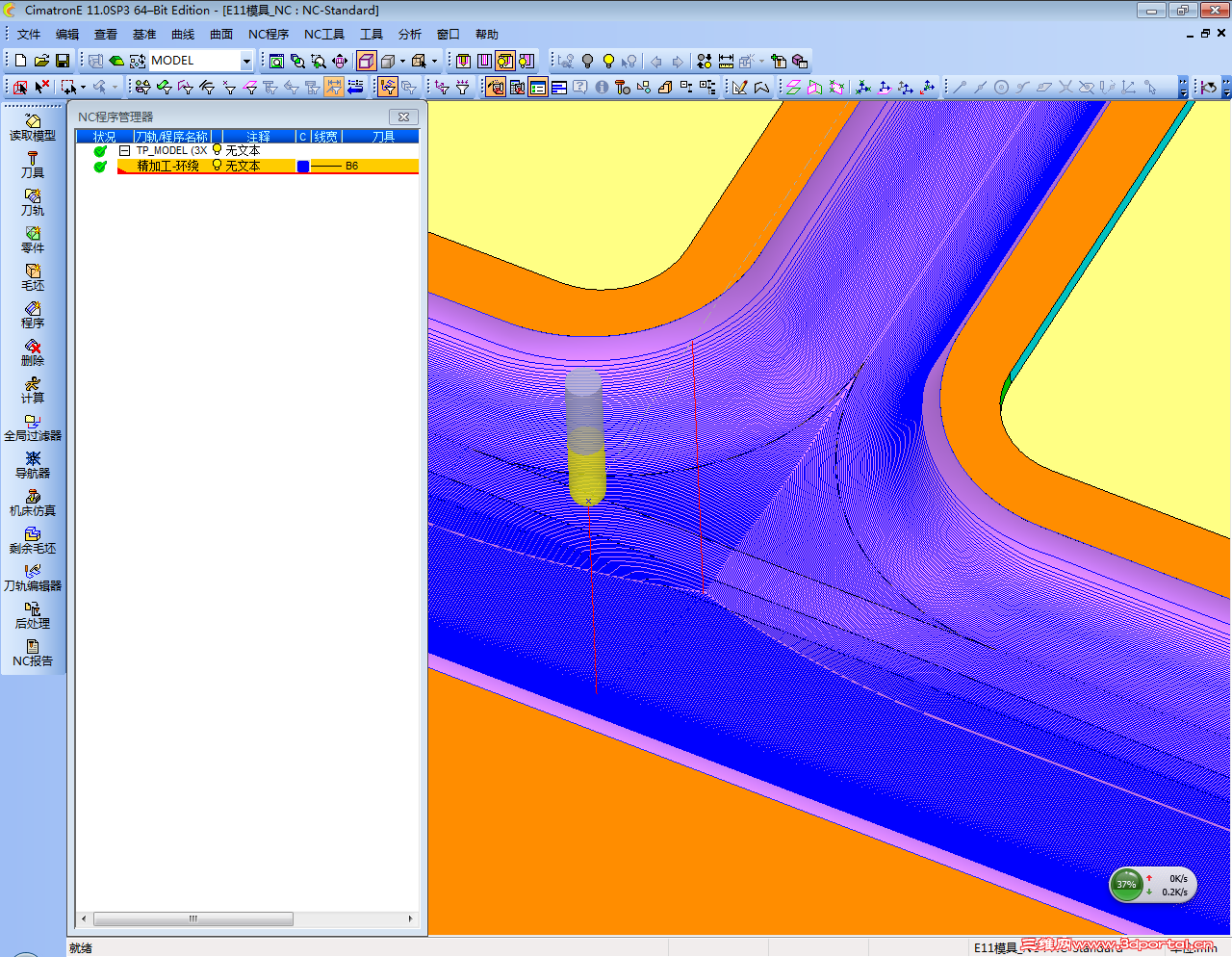Open the 分析 menu
The image size is (1232, 957).
click(x=410, y=35)
